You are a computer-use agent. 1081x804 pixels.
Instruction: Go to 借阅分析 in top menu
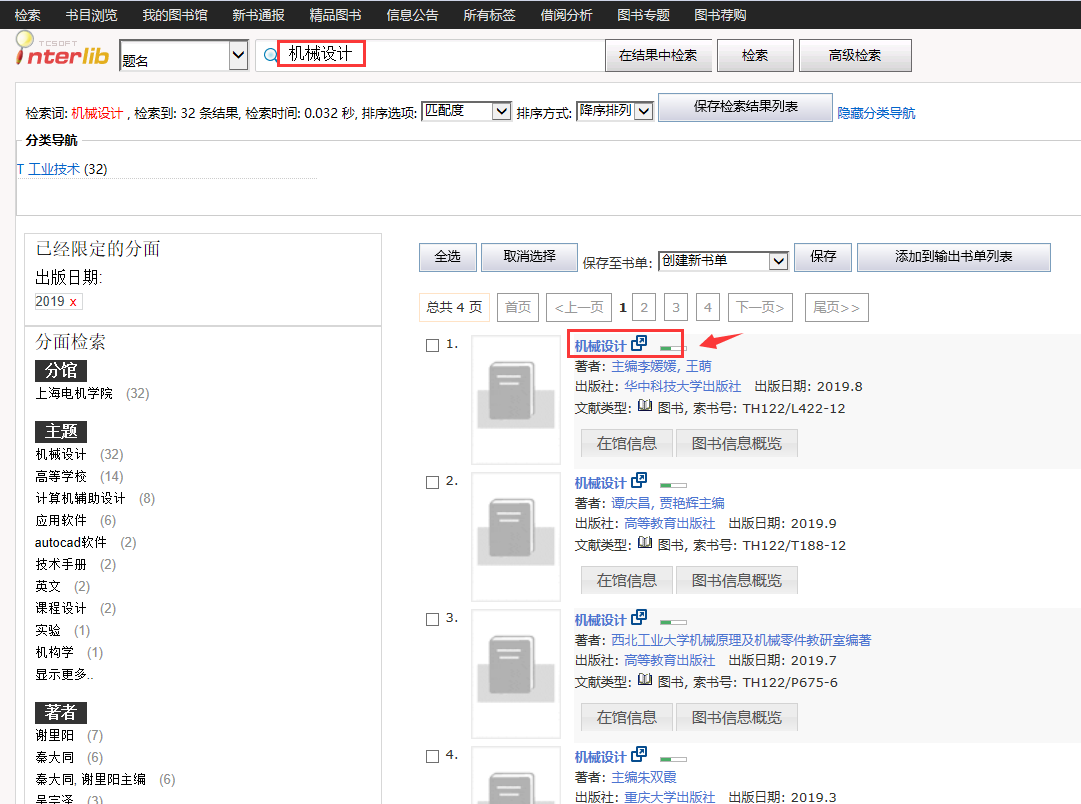tap(565, 15)
